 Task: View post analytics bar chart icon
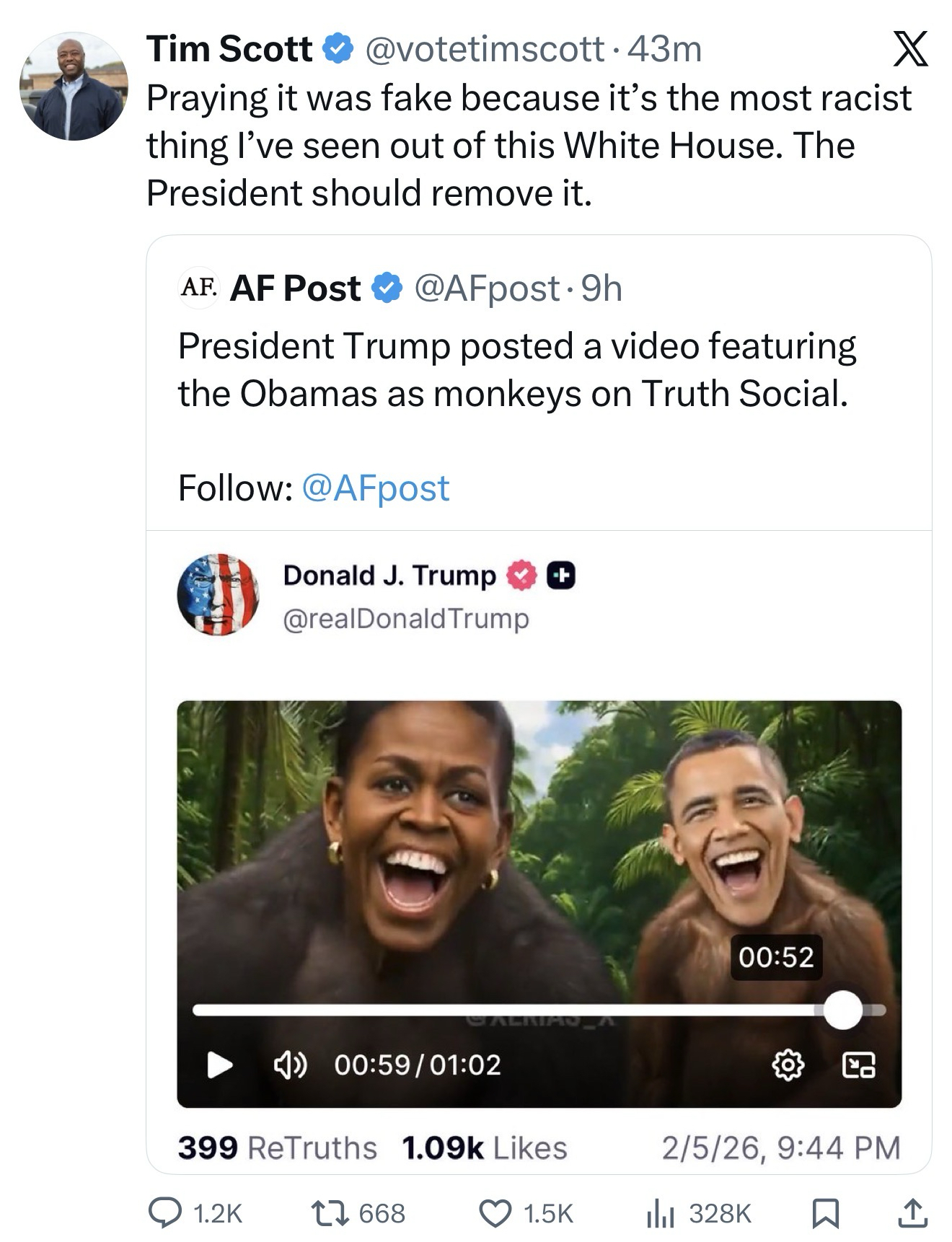point(658,1212)
